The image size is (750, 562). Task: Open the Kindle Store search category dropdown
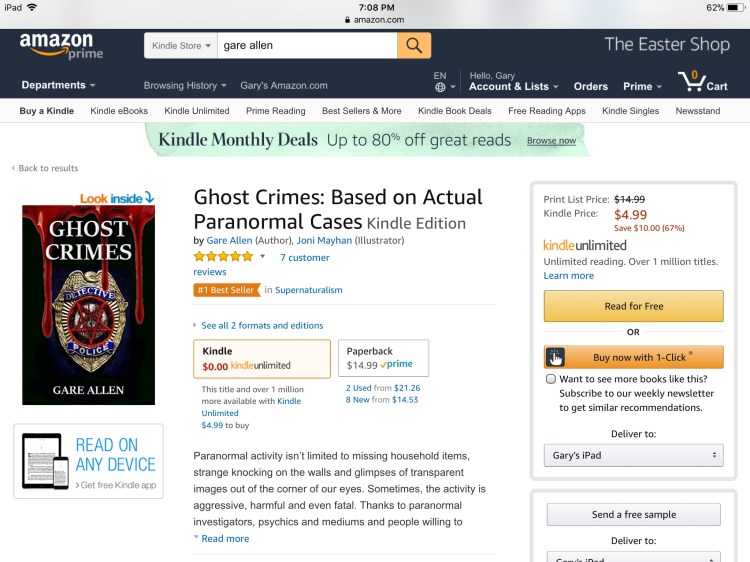coord(181,45)
